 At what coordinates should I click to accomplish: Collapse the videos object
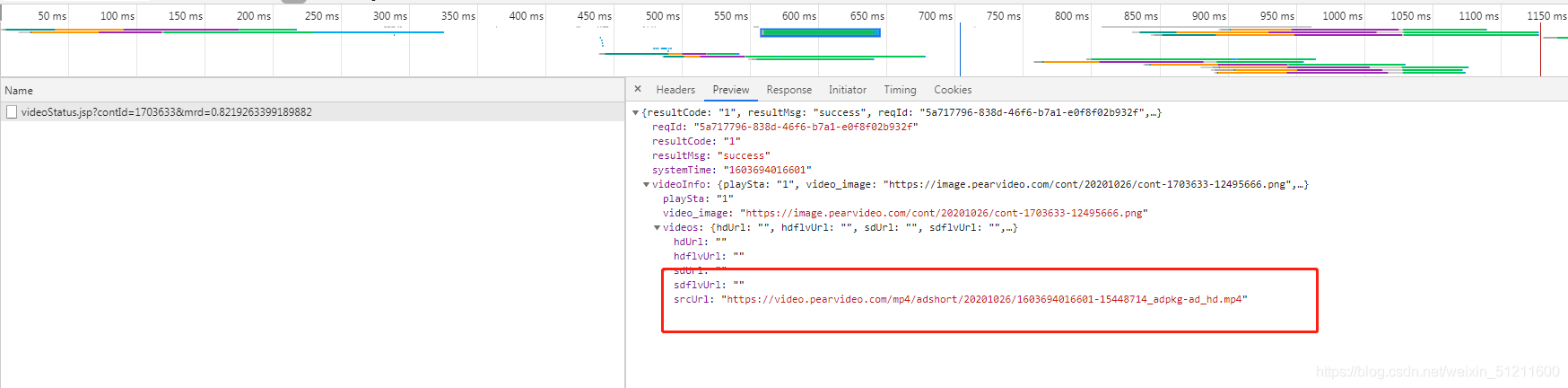point(657,228)
